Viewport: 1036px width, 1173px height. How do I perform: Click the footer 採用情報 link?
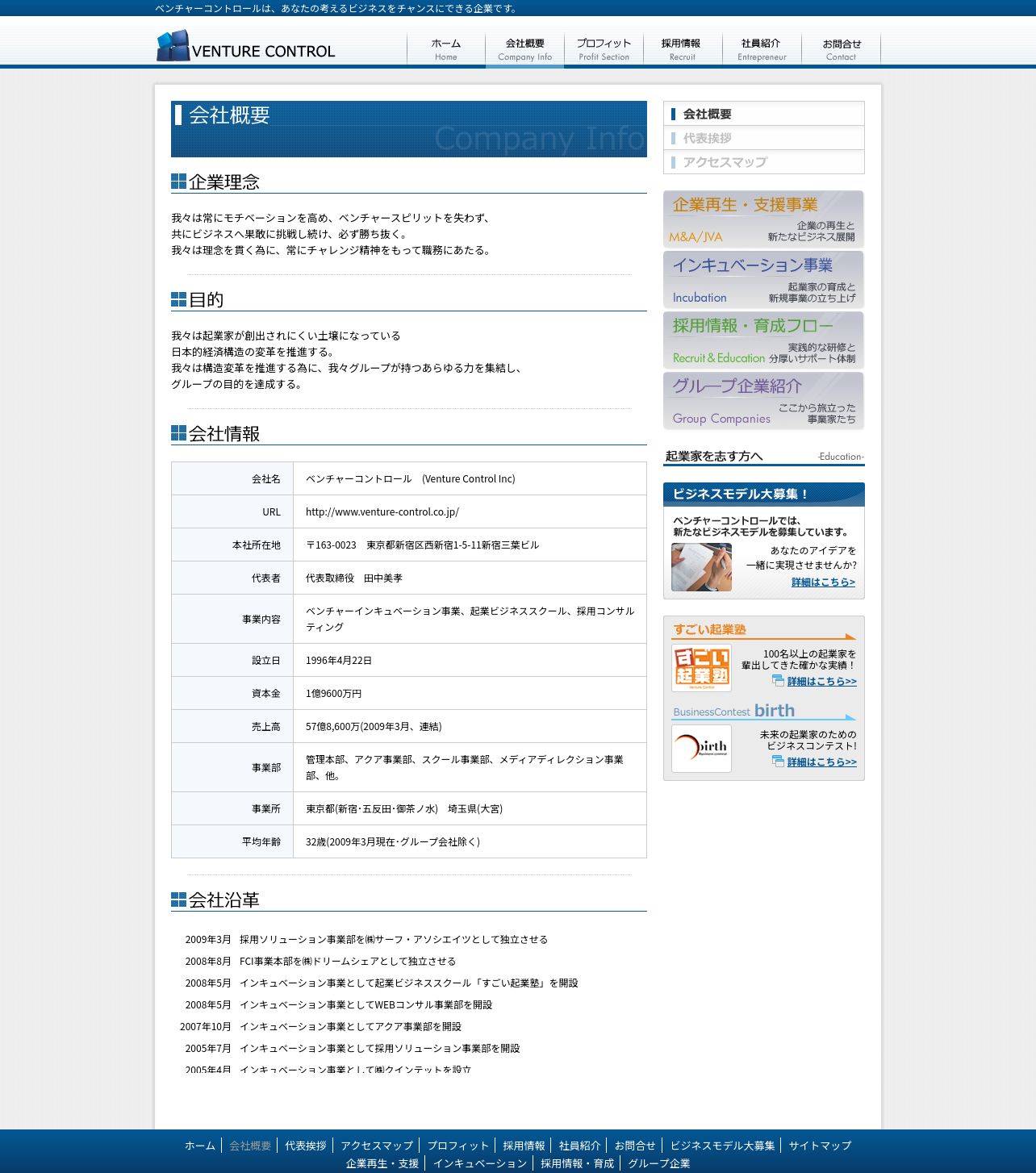point(524,1146)
